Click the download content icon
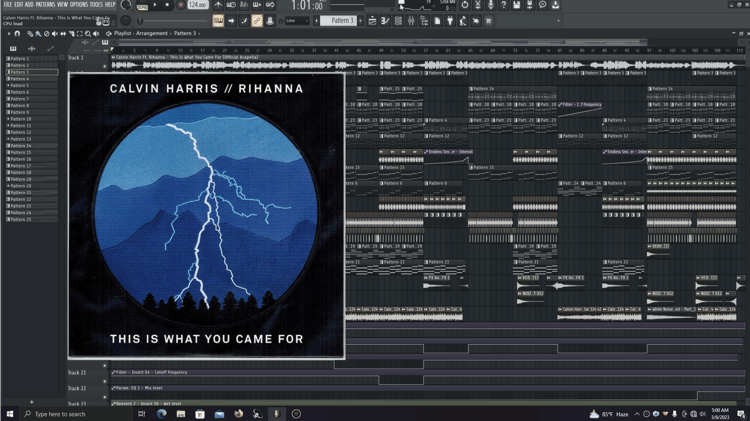The image size is (750, 421). [x=555, y=5]
